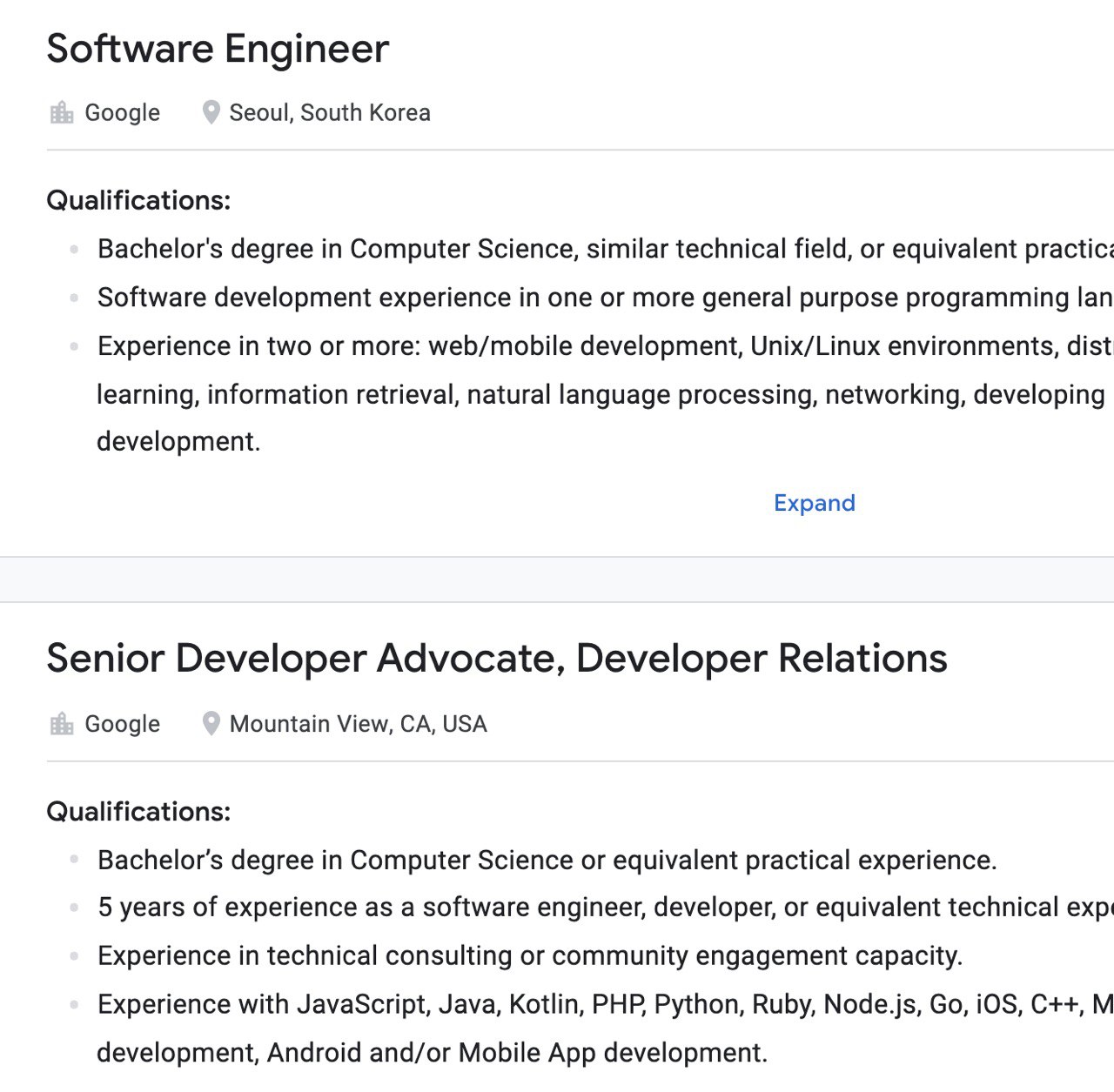Click the line starting "Bachelor's degree in Computer Science, similar technical field"

(606, 249)
